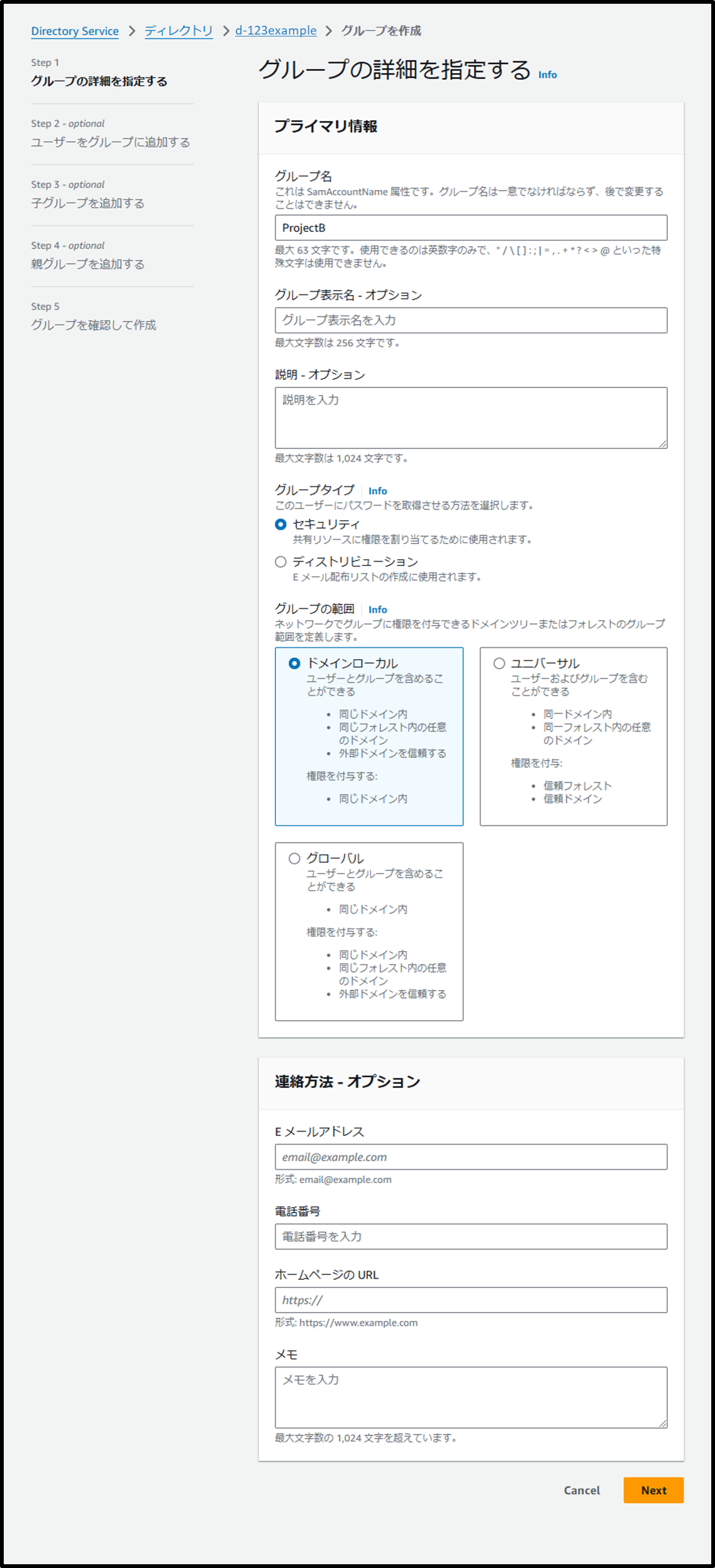The width and height of the screenshot is (715, 1568).
Task: Focus the グループ表示名 input field
Action: tap(471, 320)
